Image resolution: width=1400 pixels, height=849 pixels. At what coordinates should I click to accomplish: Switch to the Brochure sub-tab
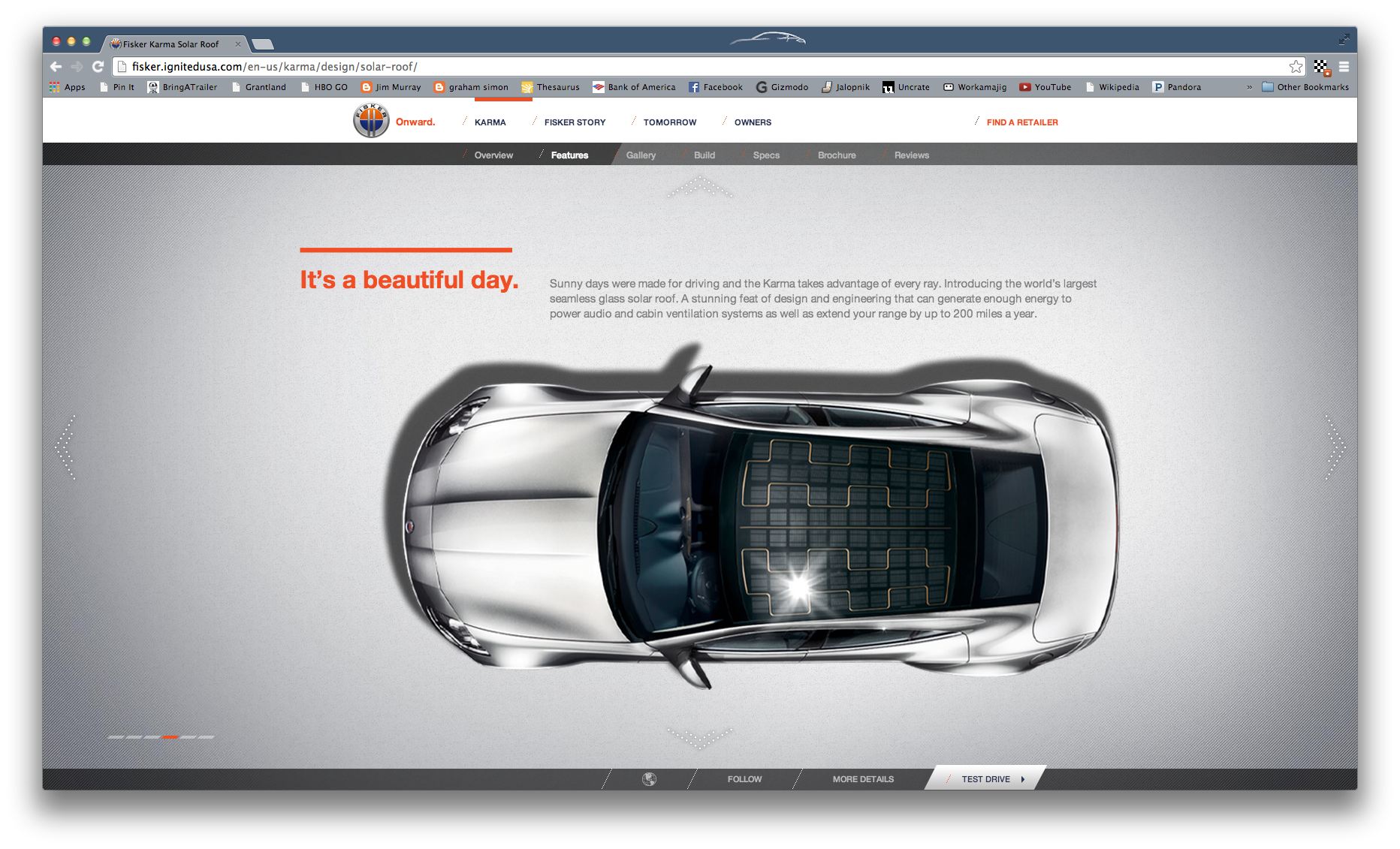(837, 155)
